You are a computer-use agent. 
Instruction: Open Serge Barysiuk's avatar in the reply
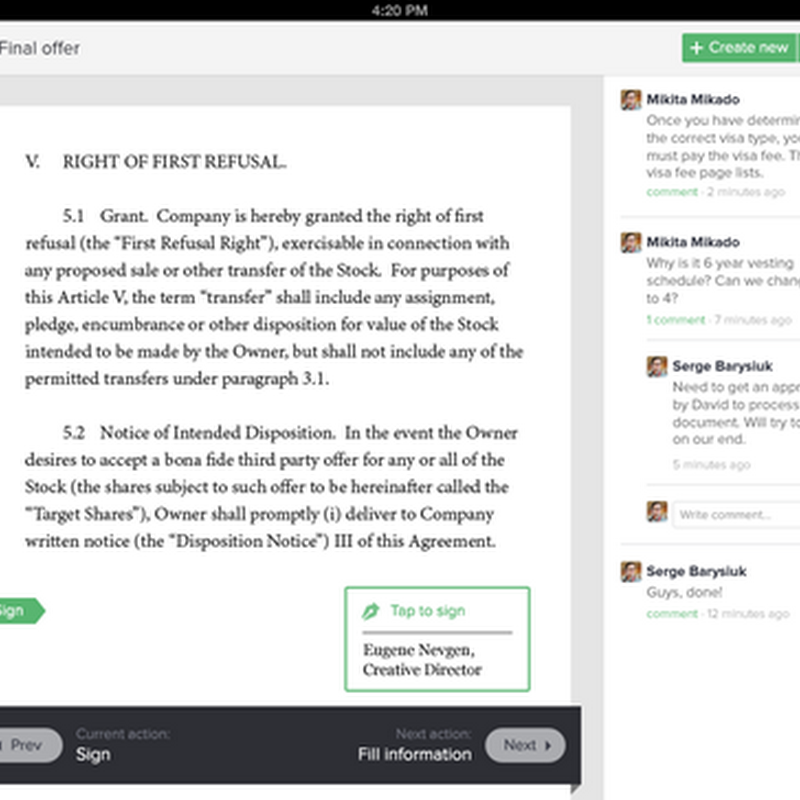point(657,366)
